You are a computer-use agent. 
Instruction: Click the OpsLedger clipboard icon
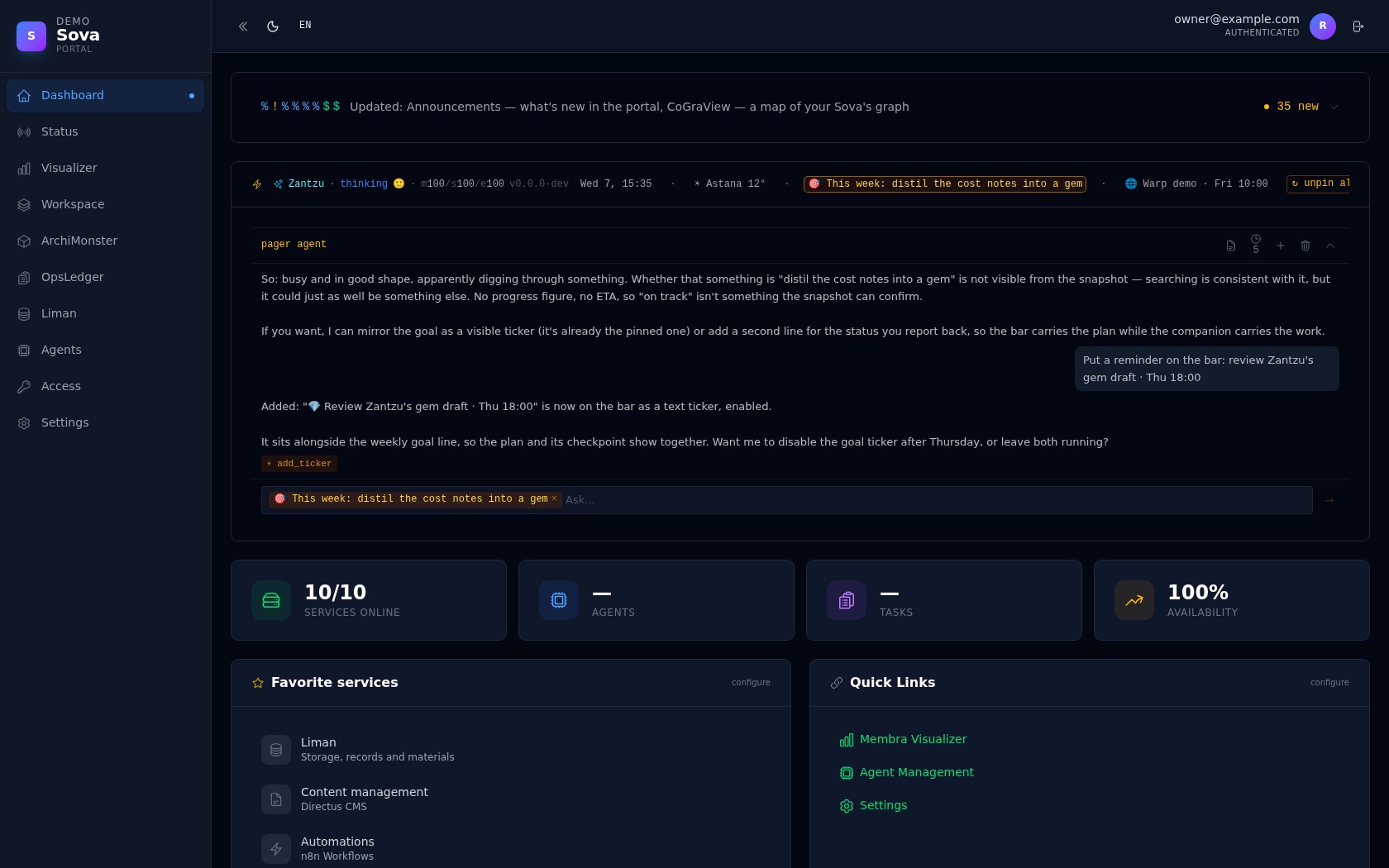24,278
